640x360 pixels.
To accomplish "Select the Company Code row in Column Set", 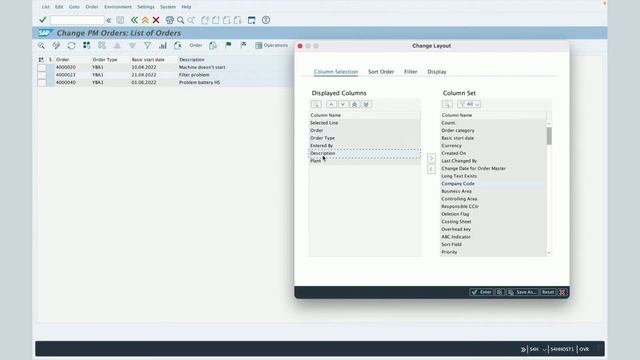I will 493,184.
